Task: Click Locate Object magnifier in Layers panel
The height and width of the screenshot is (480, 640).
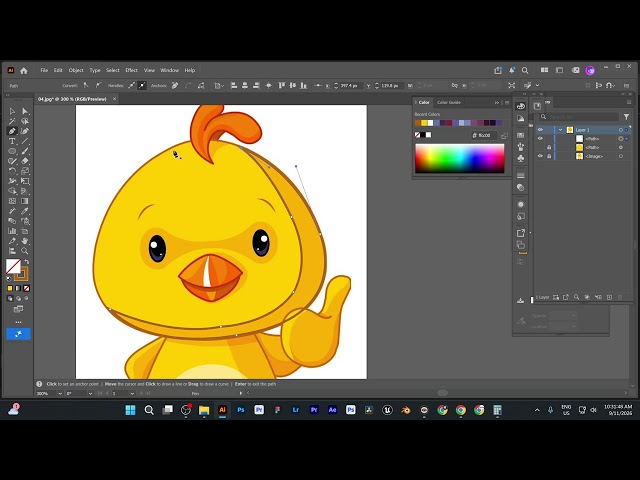Action: [x=576, y=297]
